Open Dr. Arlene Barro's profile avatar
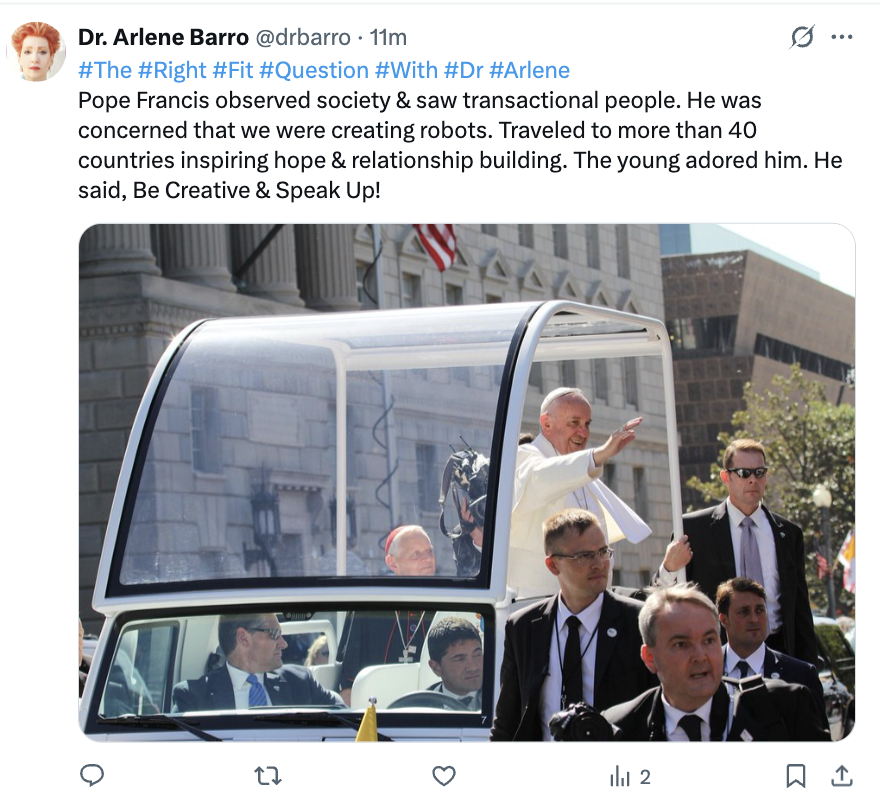This screenshot has height=794, width=880. 36,51
